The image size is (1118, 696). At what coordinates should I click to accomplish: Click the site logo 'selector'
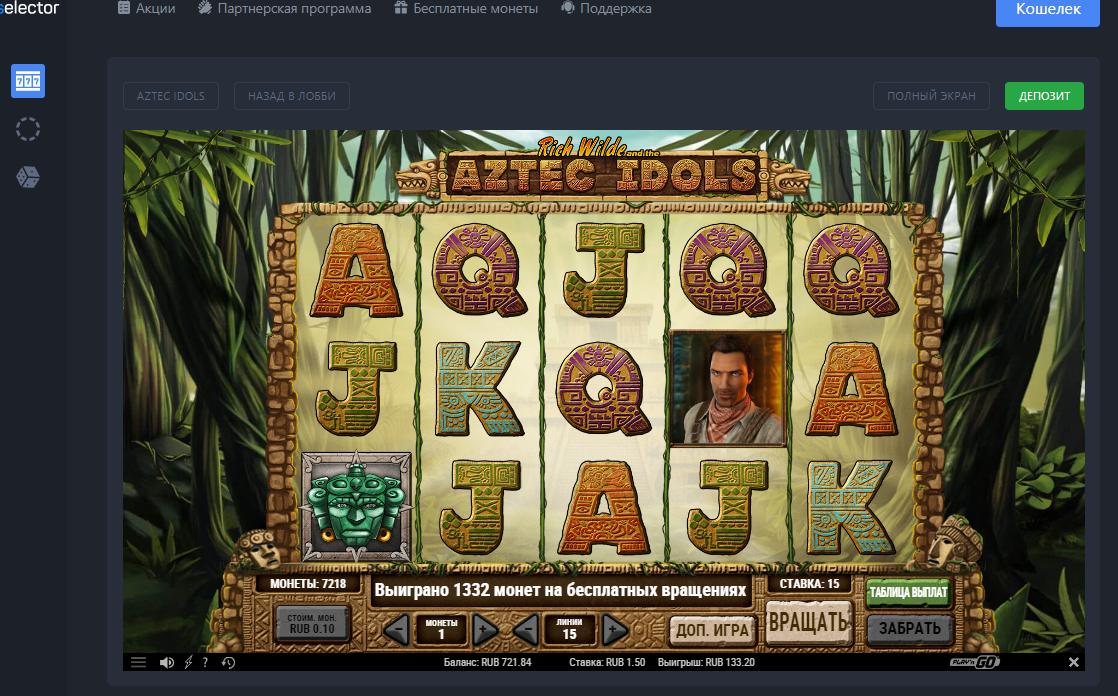[x=29, y=9]
